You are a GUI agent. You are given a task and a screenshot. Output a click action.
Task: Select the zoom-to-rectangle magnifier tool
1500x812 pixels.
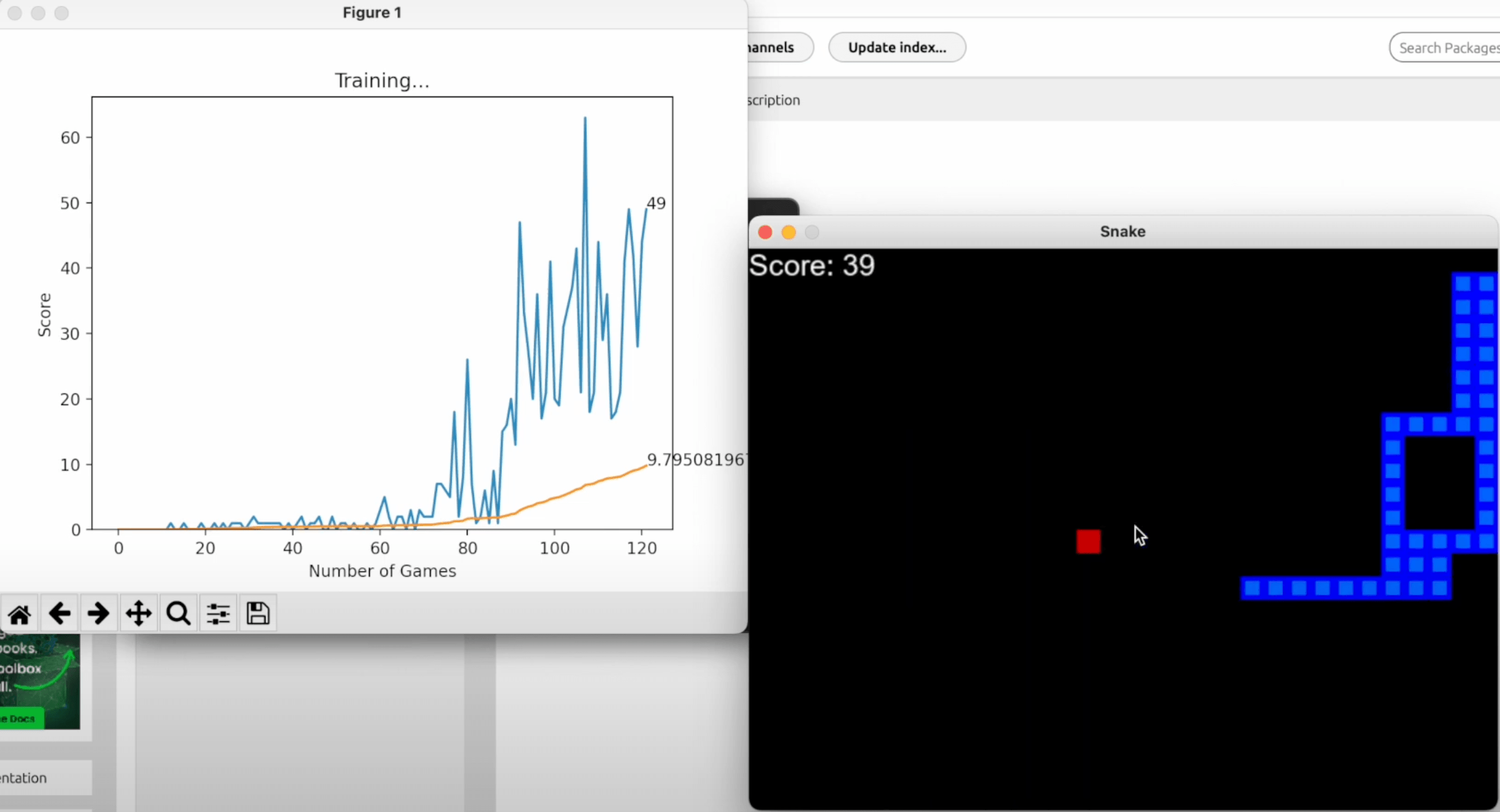(178, 614)
